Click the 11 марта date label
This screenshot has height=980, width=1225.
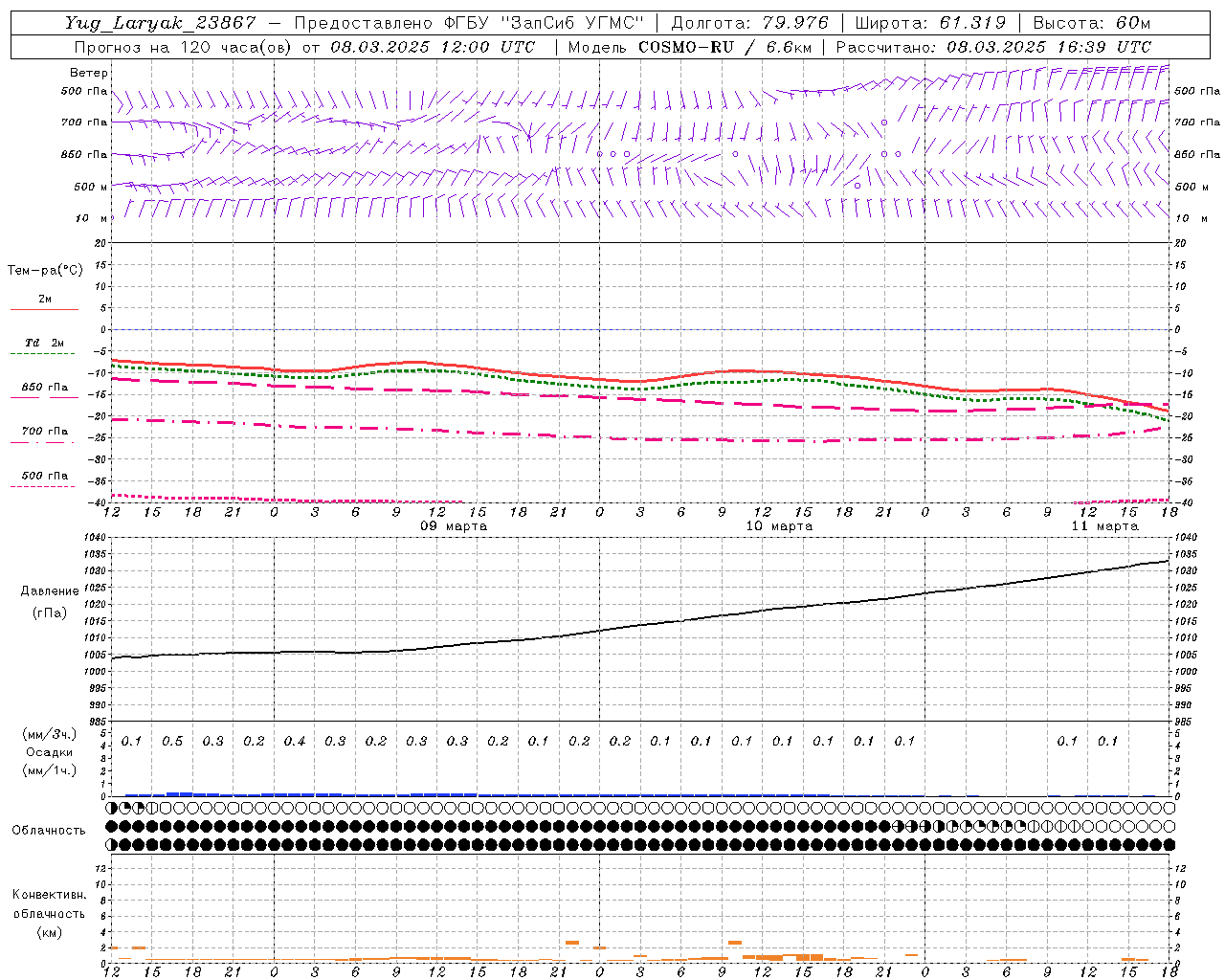(1104, 526)
